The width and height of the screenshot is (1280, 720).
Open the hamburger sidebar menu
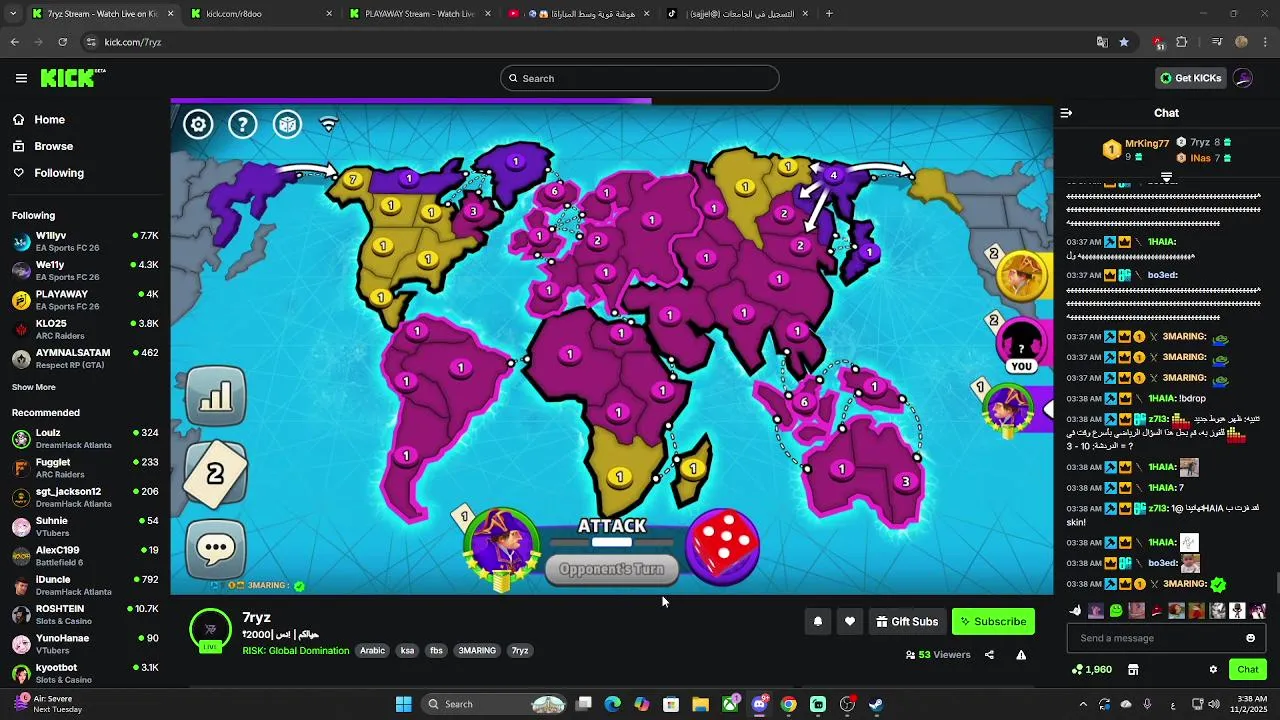pos(21,78)
